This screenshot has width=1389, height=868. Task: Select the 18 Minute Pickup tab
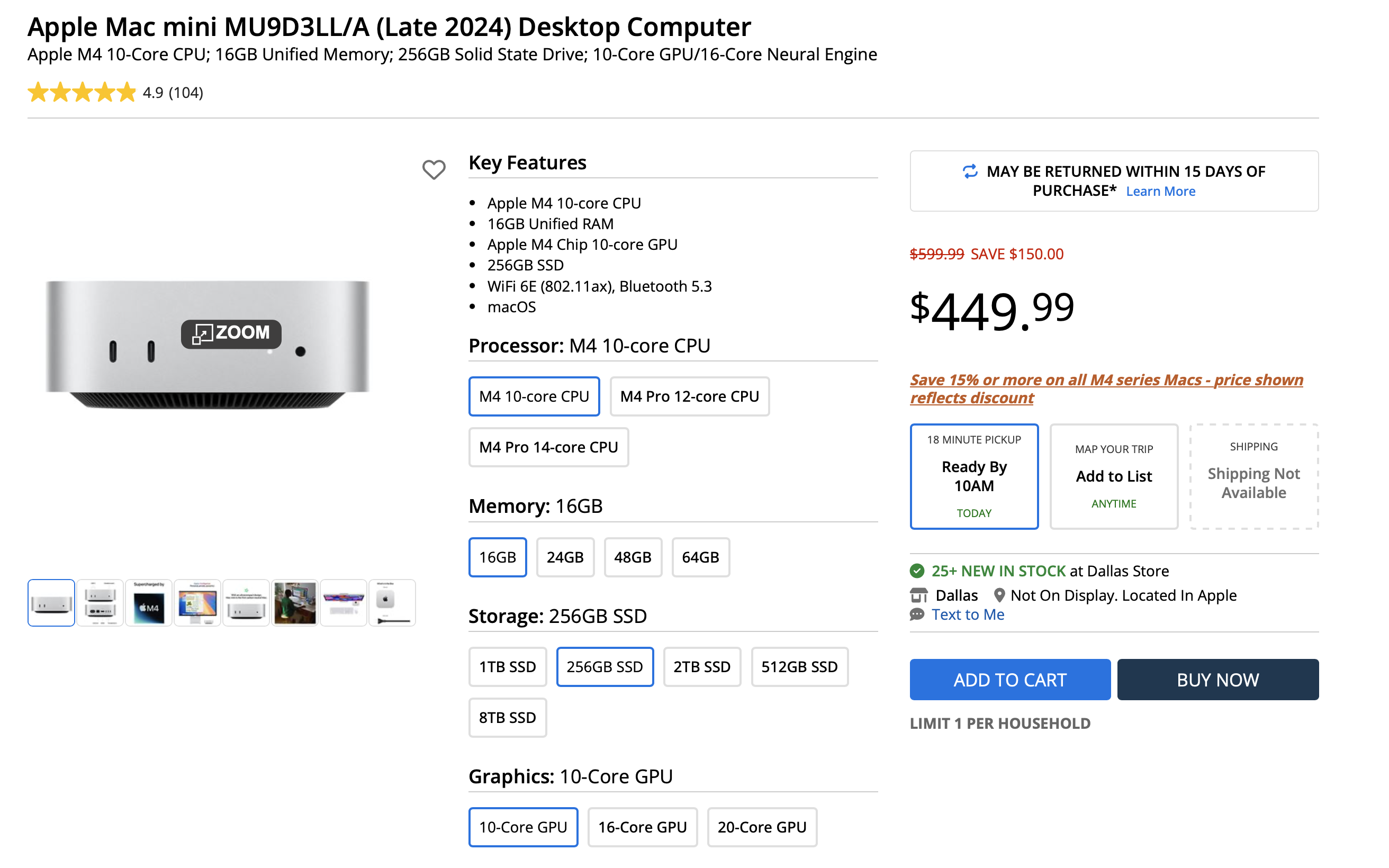(x=973, y=476)
